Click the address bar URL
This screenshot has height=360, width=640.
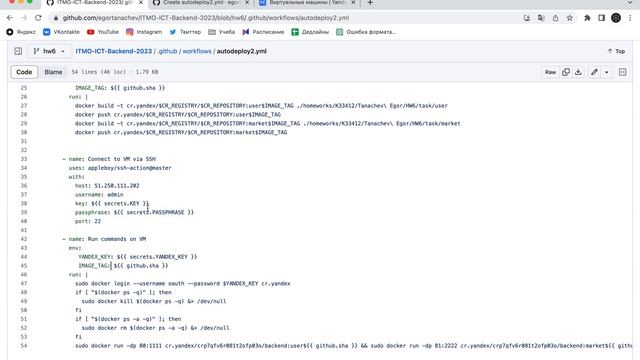point(206,18)
